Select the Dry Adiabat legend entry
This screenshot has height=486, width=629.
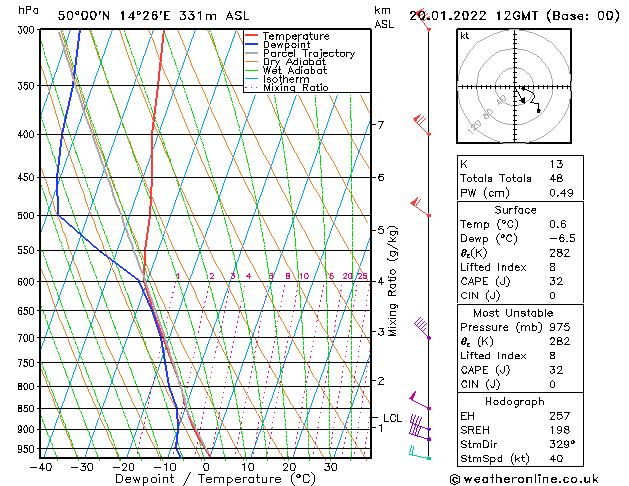click(294, 62)
